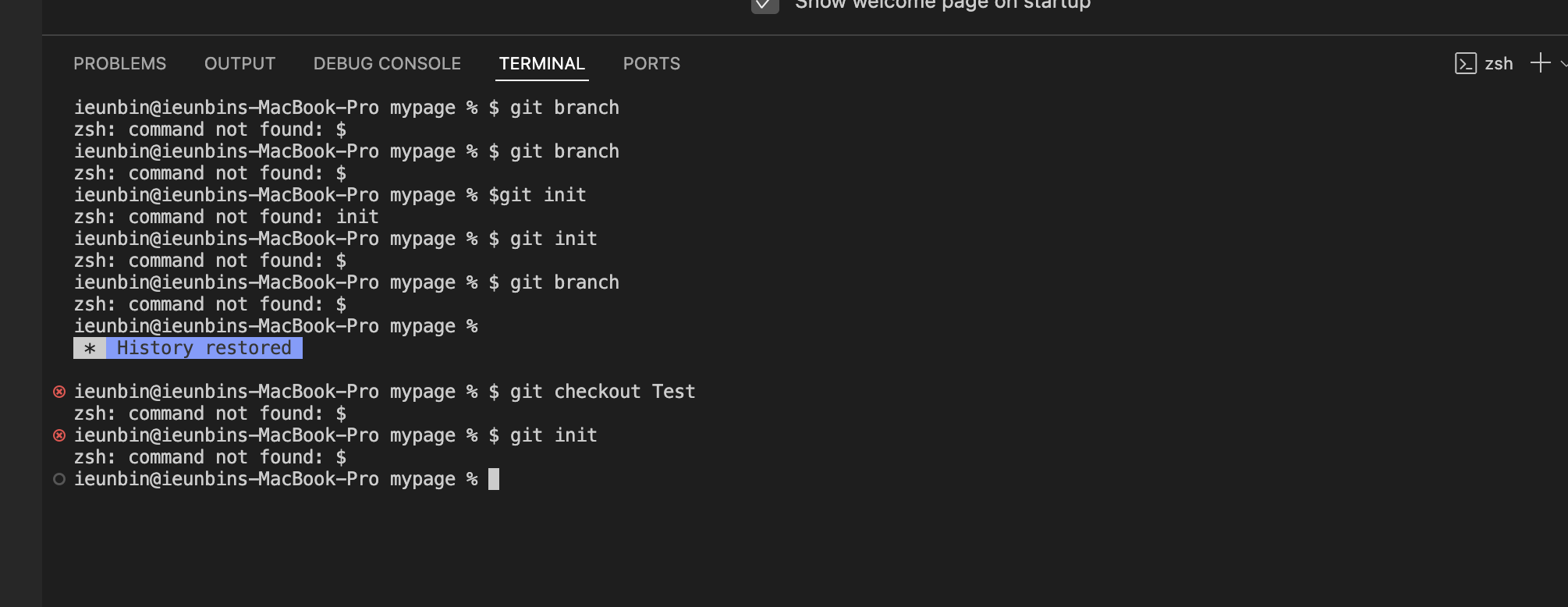
Task: Click the zsh terminal name label
Action: coord(1499,64)
